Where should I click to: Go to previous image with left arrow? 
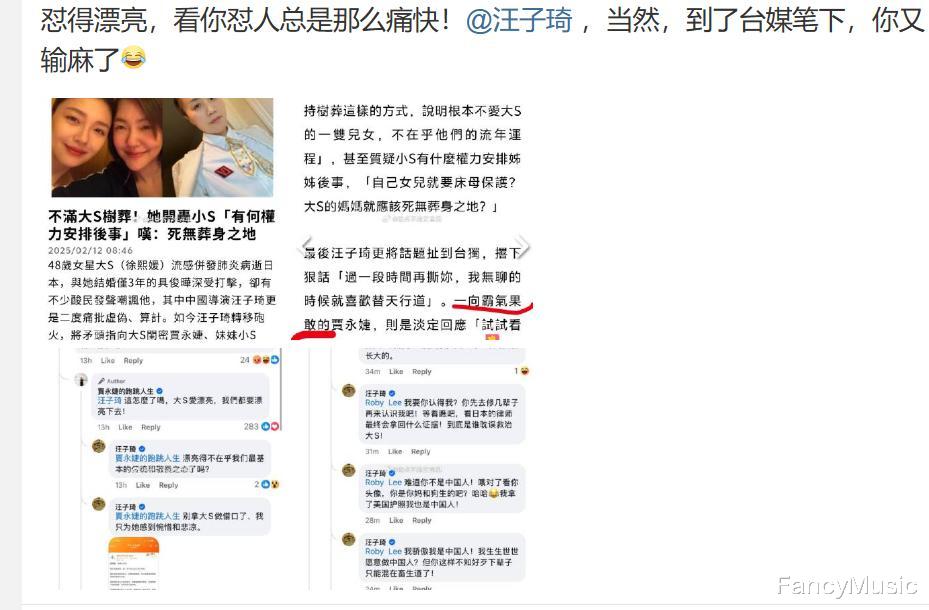point(307,246)
